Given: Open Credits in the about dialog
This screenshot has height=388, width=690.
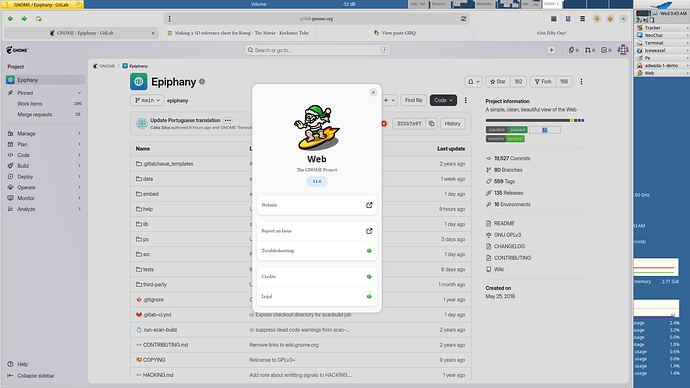Looking at the screenshot, I should pos(317,277).
